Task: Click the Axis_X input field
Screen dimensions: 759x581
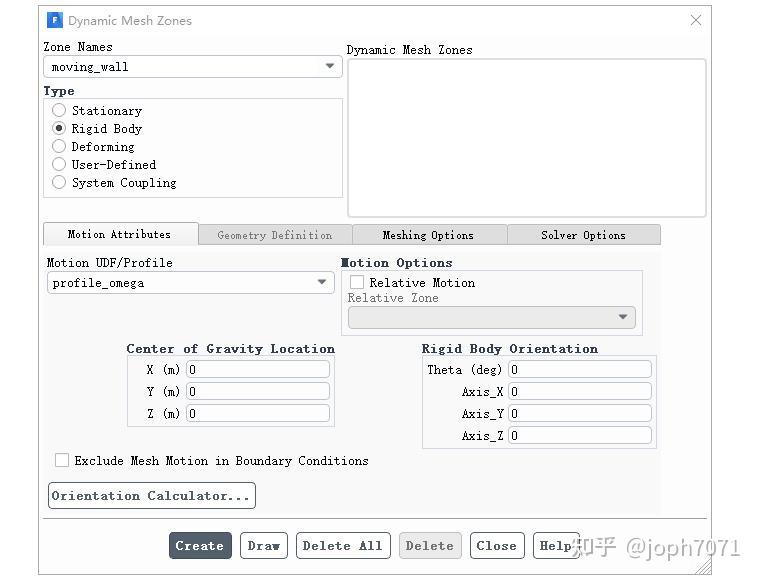Action: (x=580, y=391)
